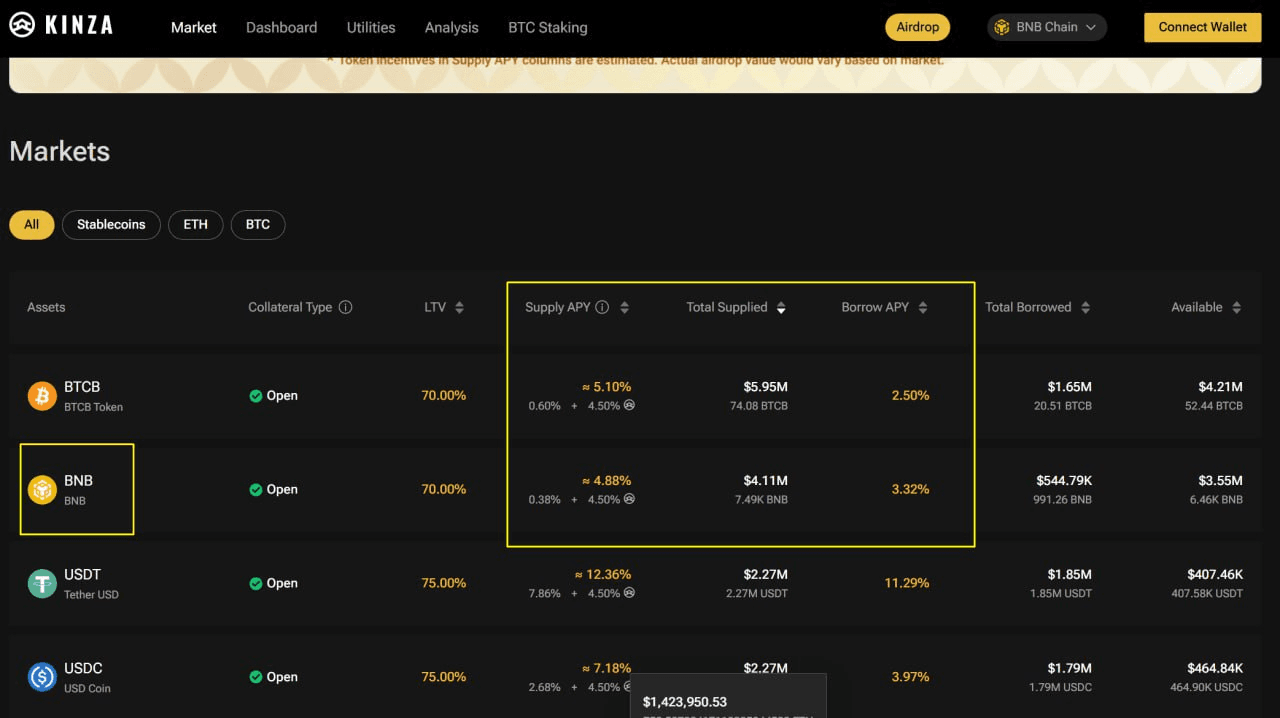The width and height of the screenshot is (1280, 718).
Task: Click the Airdrop button
Action: click(917, 27)
